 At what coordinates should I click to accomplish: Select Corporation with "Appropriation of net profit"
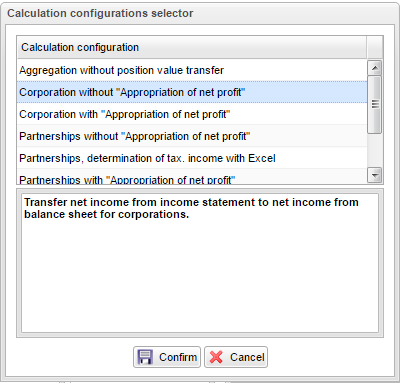point(192,114)
